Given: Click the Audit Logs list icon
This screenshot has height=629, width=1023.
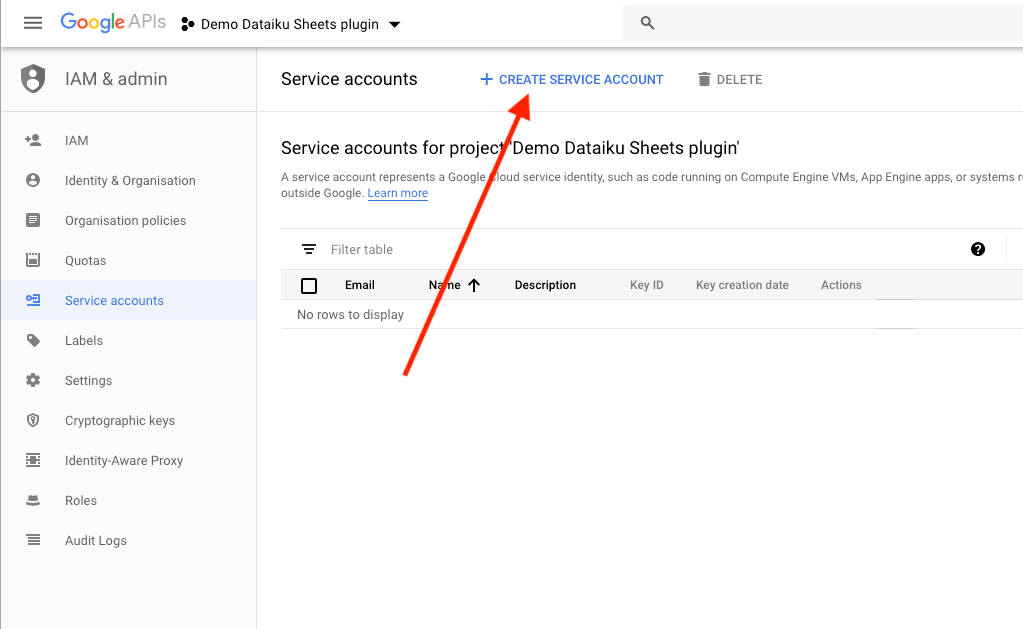Looking at the screenshot, I should click(x=33, y=540).
